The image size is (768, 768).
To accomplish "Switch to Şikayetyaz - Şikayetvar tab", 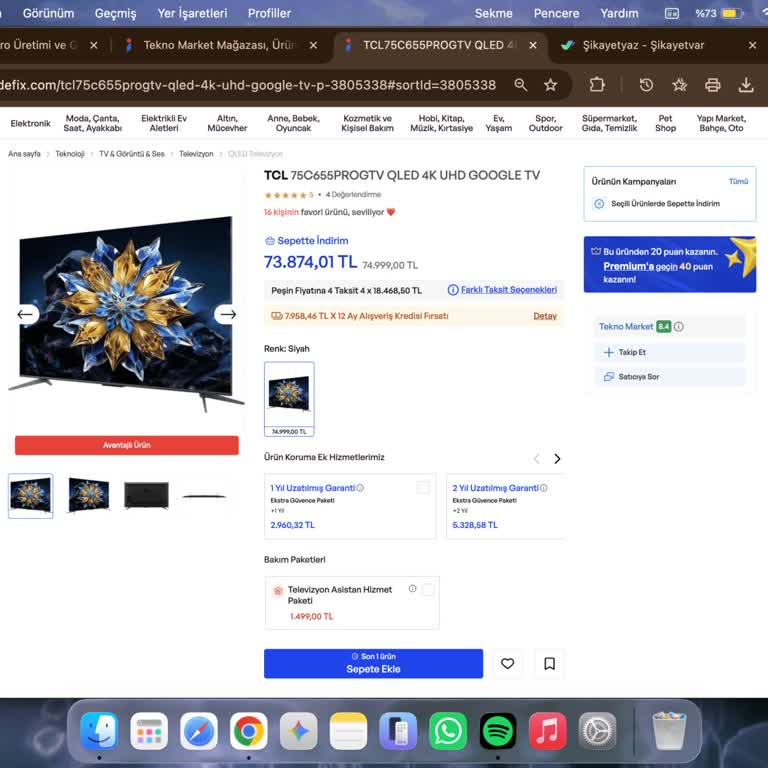I will 643,45.
